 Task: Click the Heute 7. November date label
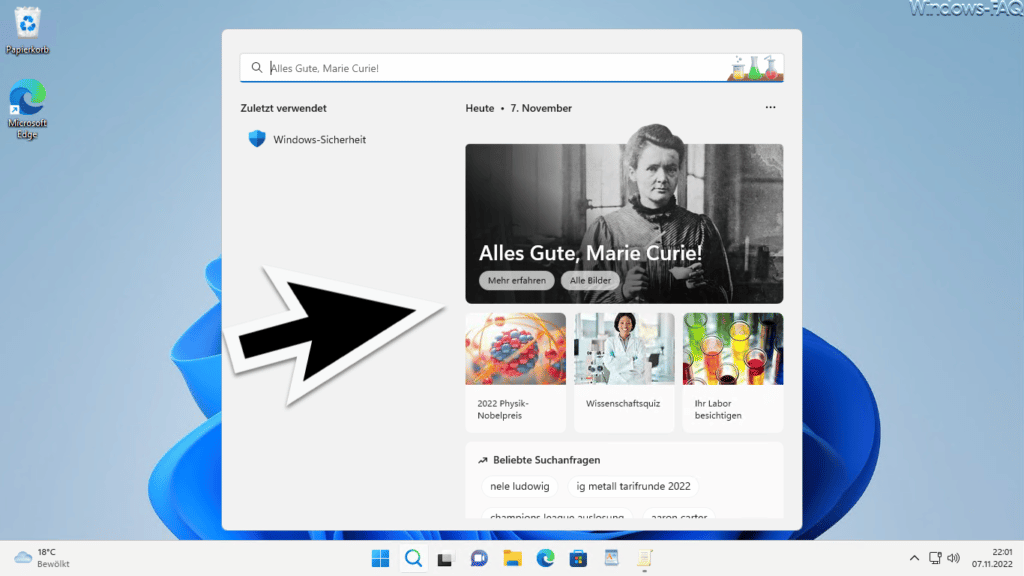tap(519, 108)
